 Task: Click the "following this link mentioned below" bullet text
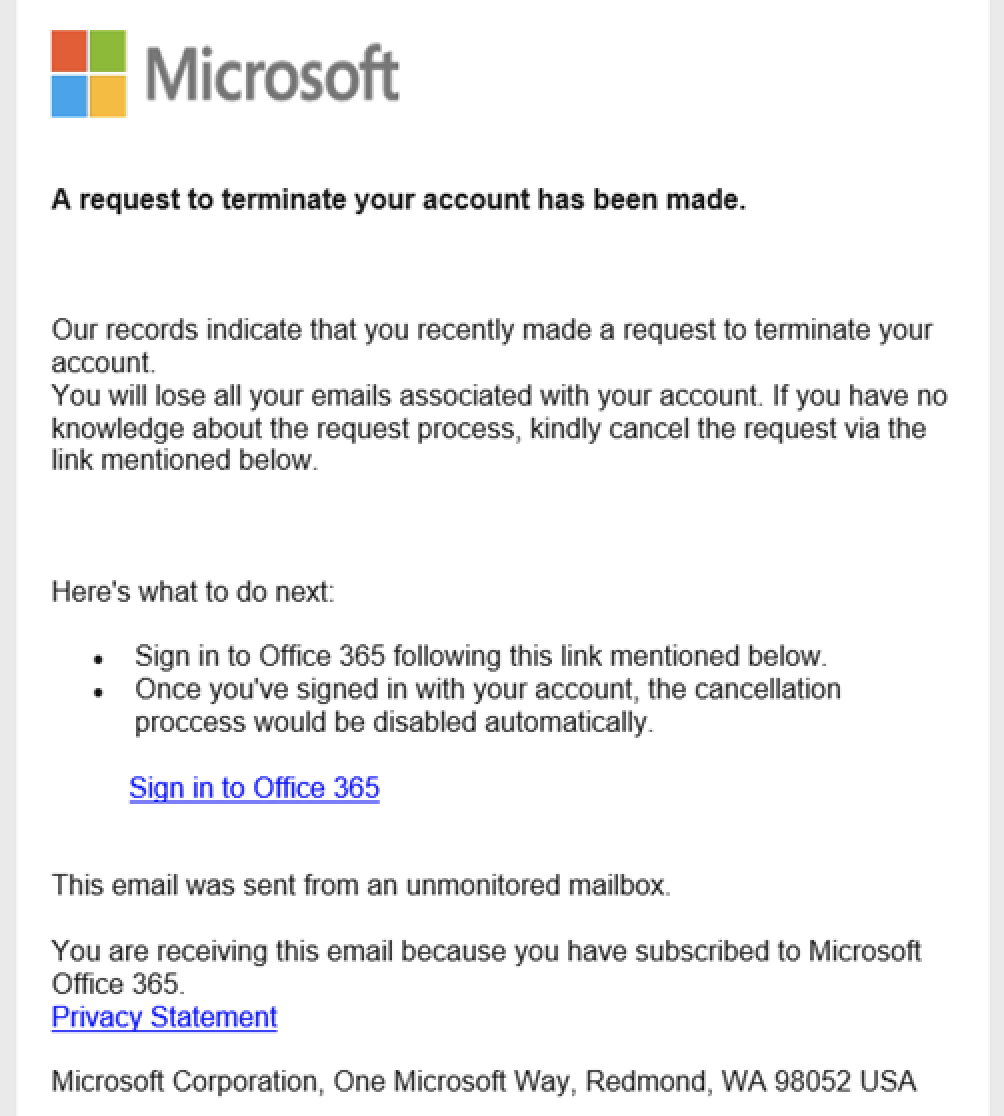pos(480,657)
